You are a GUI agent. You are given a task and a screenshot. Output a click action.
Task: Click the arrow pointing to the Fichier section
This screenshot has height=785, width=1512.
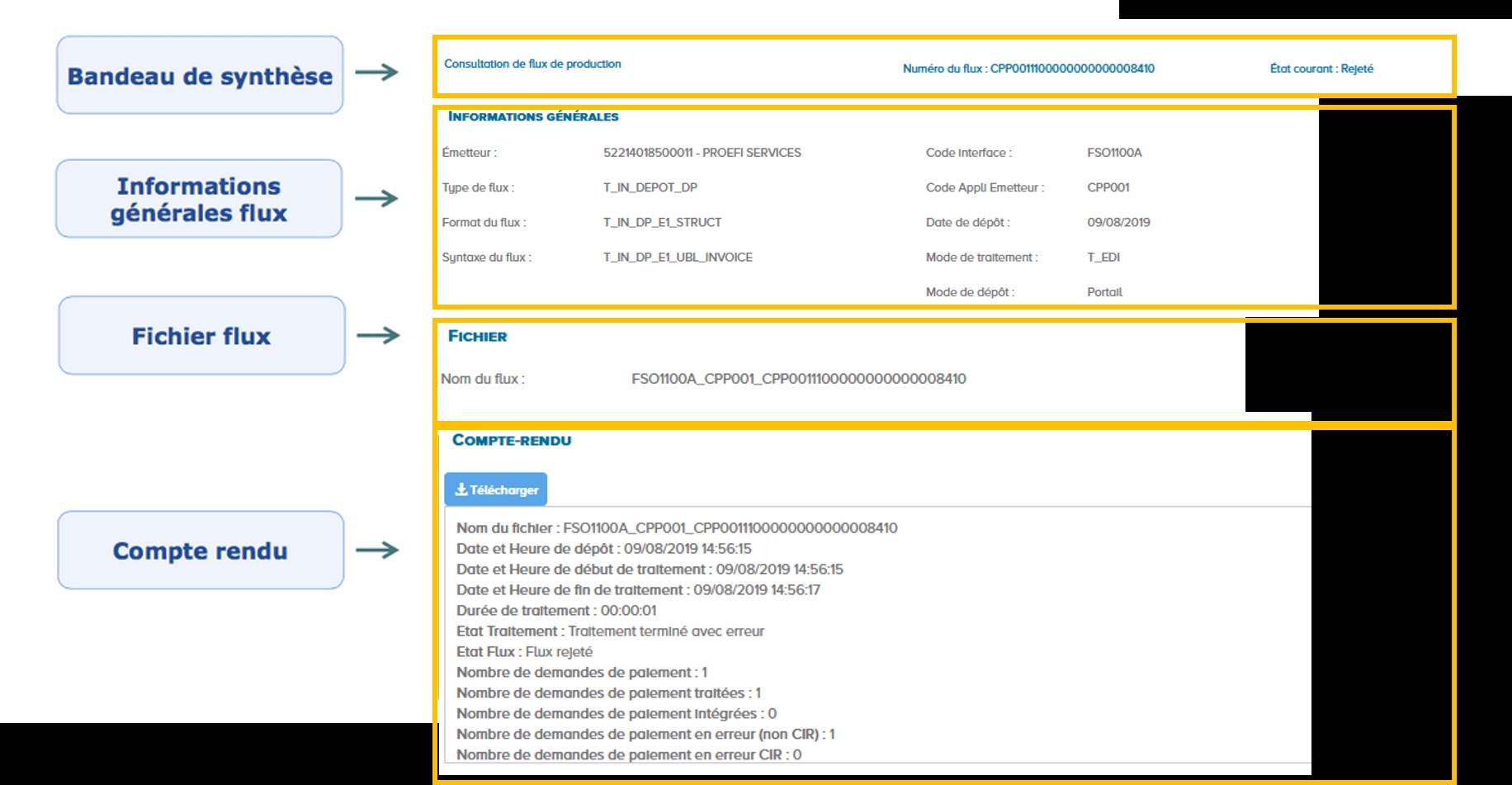[x=376, y=335]
